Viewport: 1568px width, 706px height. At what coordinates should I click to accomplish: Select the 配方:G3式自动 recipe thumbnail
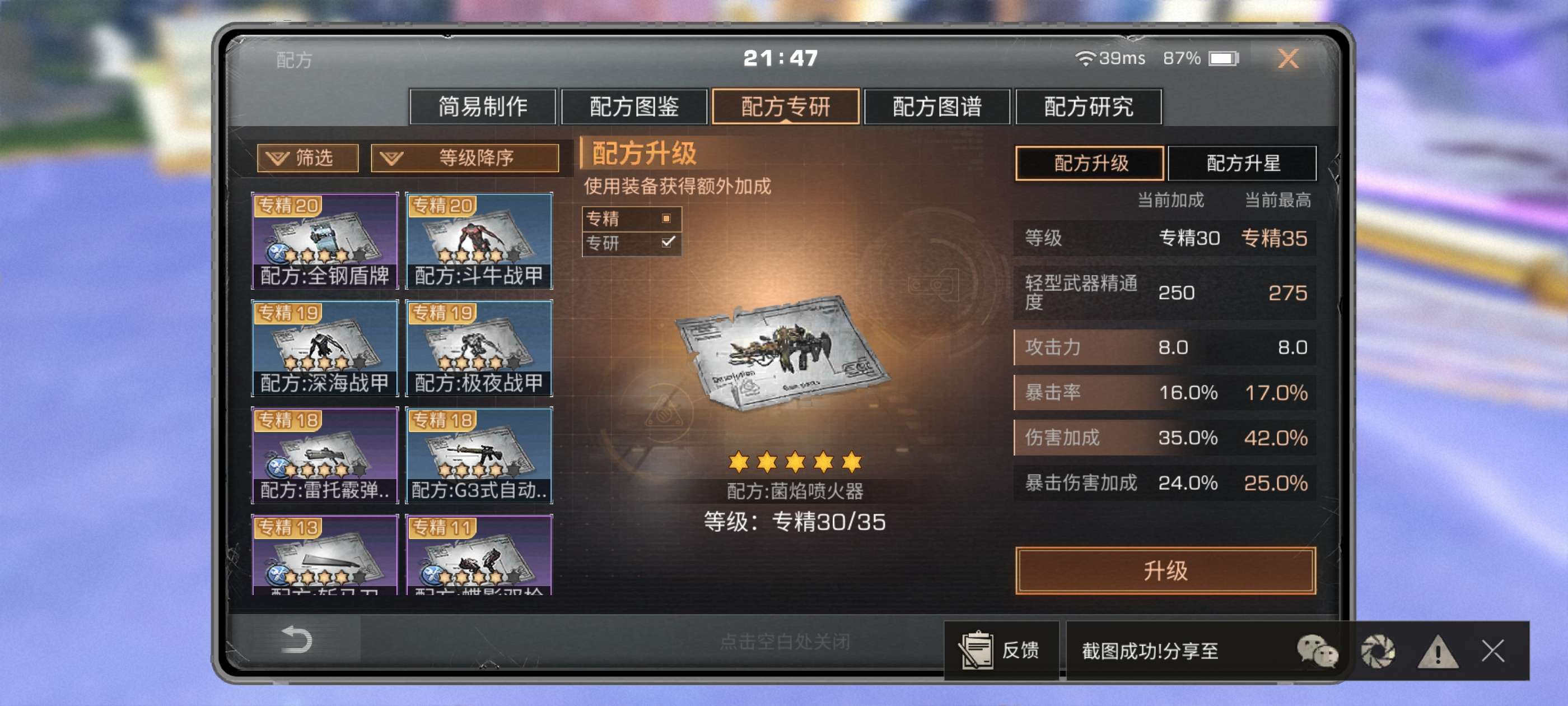pos(479,455)
